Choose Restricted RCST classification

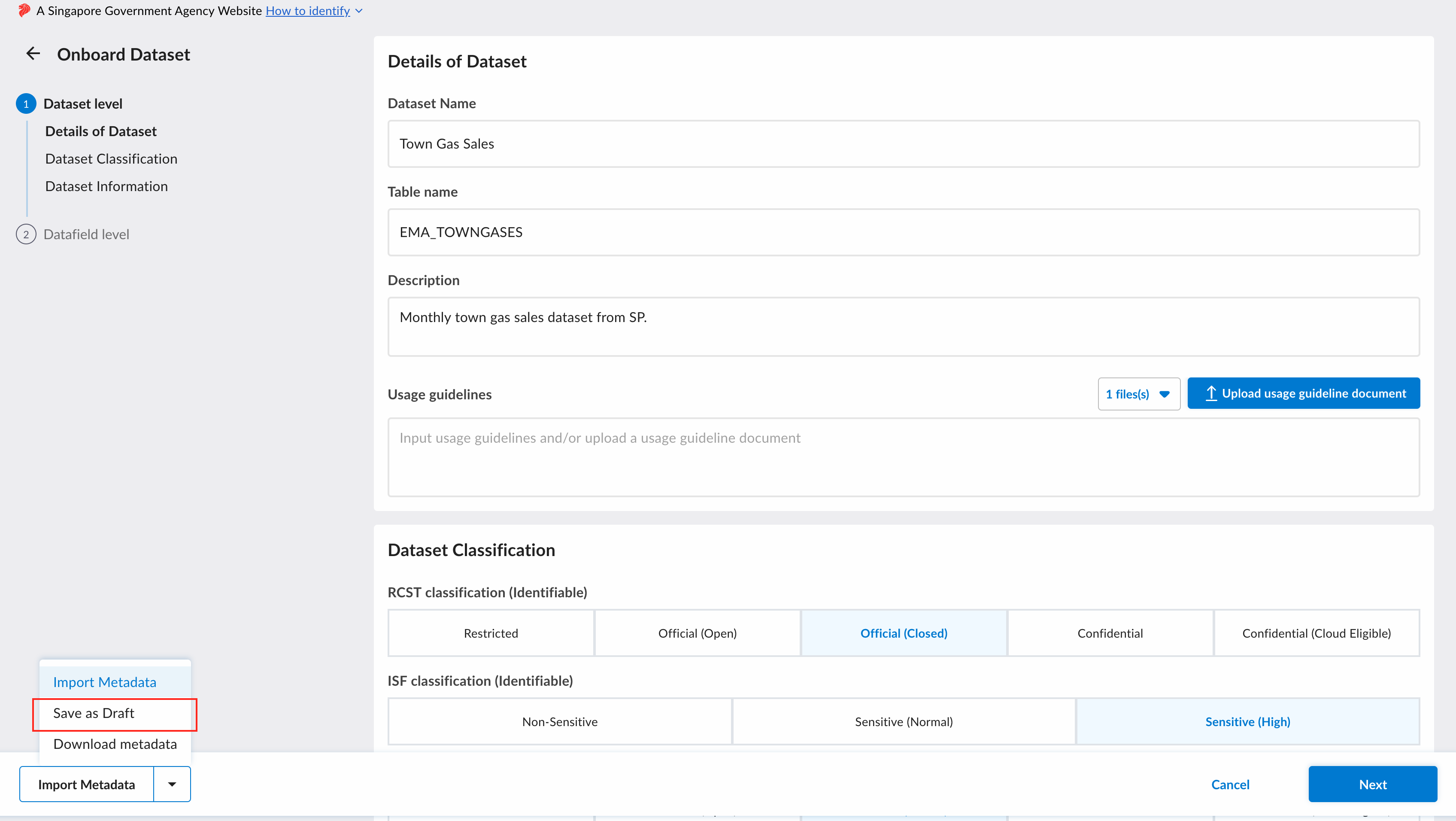[x=491, y=633]
